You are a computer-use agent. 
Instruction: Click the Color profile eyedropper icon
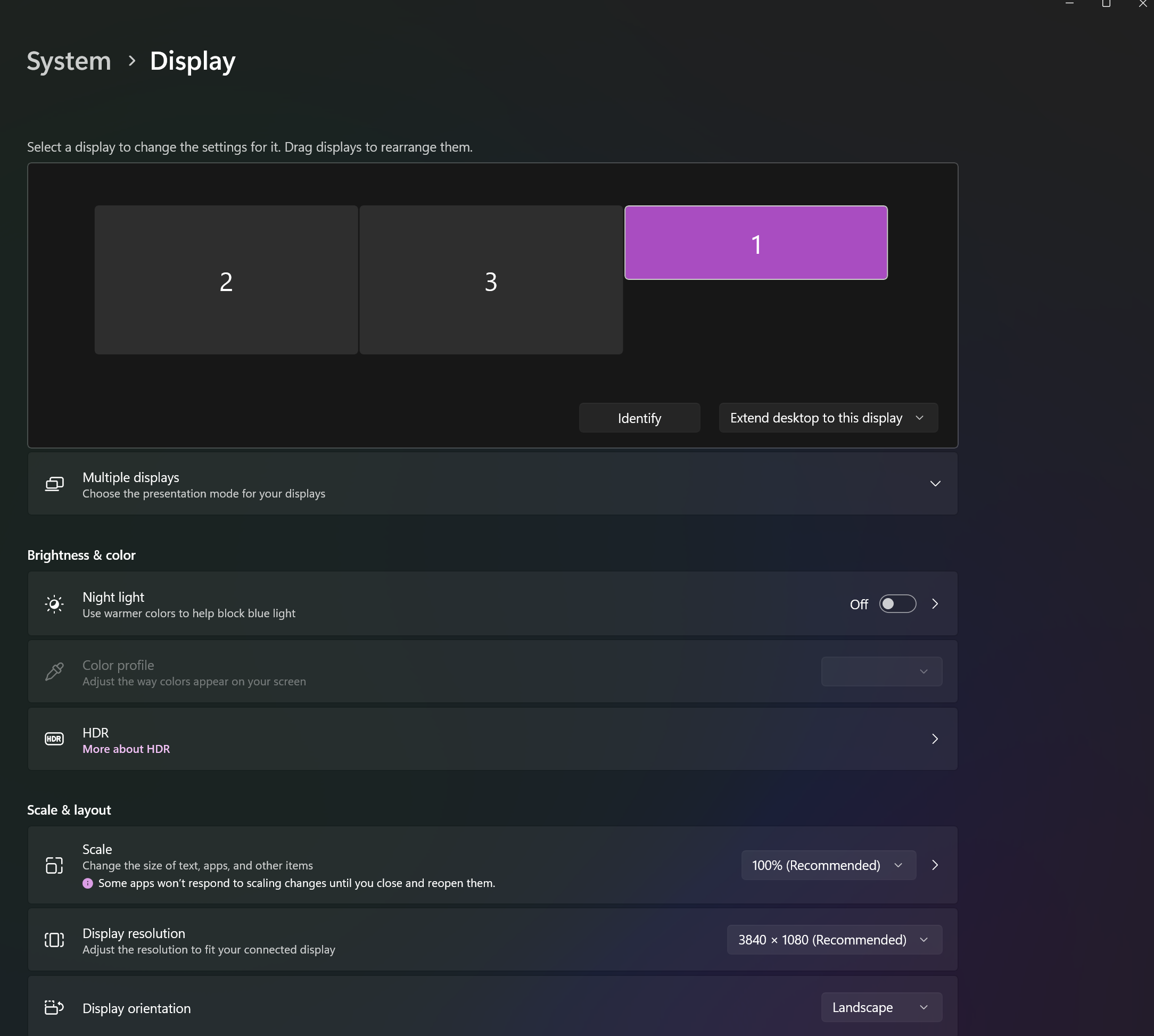coord(54,672)
